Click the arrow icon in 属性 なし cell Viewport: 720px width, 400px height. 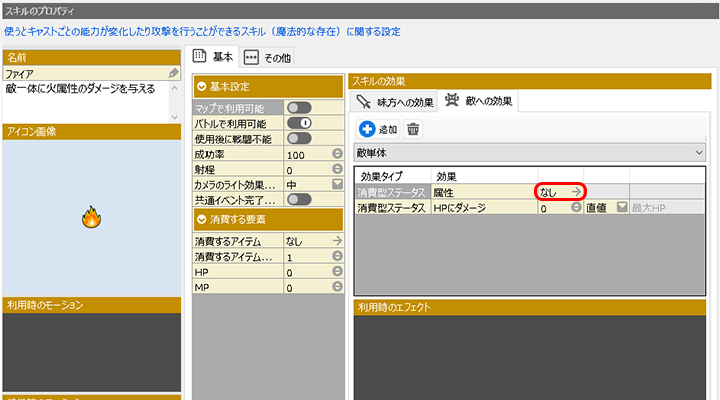click(576, 191)
